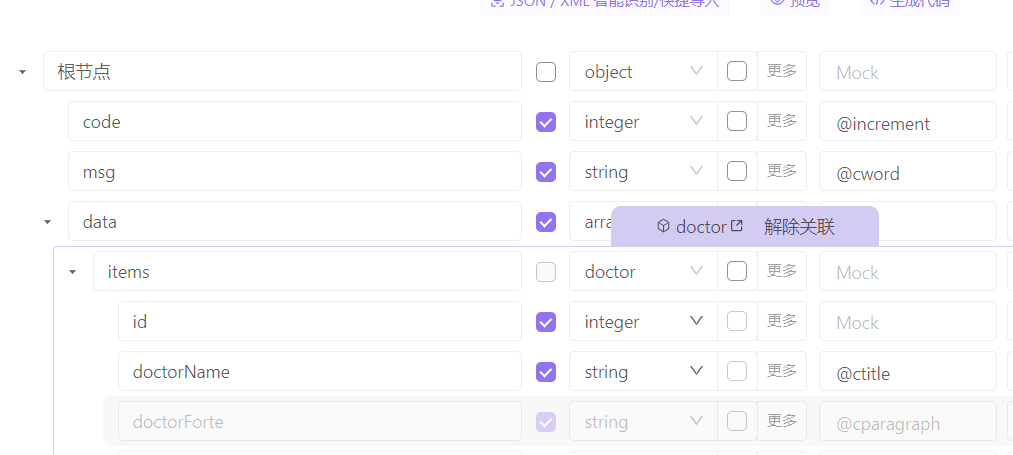Click the @increment mock field
1013x455 pixels.
(907, 123)
